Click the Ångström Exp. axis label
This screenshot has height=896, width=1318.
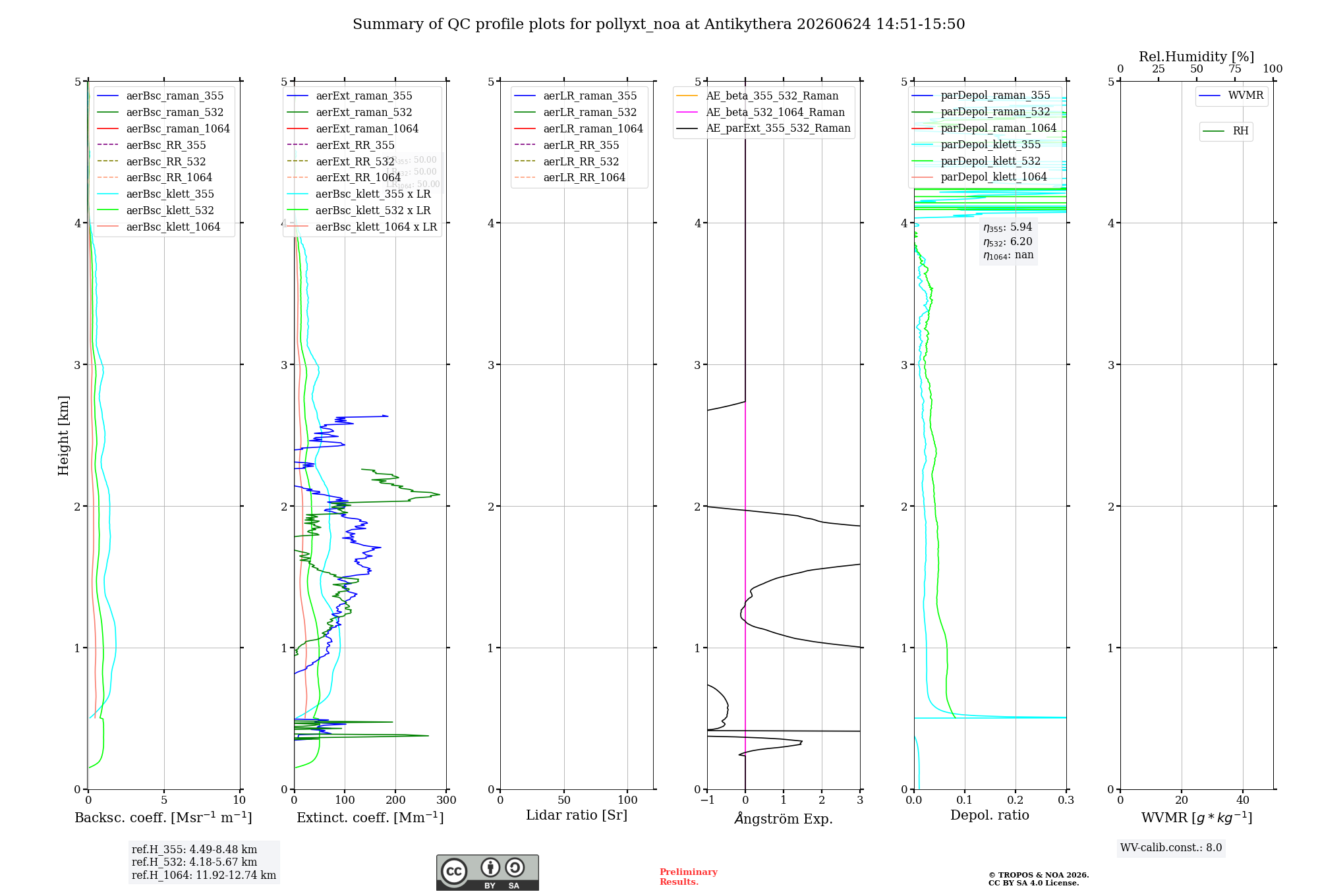pyautogui.click(x=784, y=818)
